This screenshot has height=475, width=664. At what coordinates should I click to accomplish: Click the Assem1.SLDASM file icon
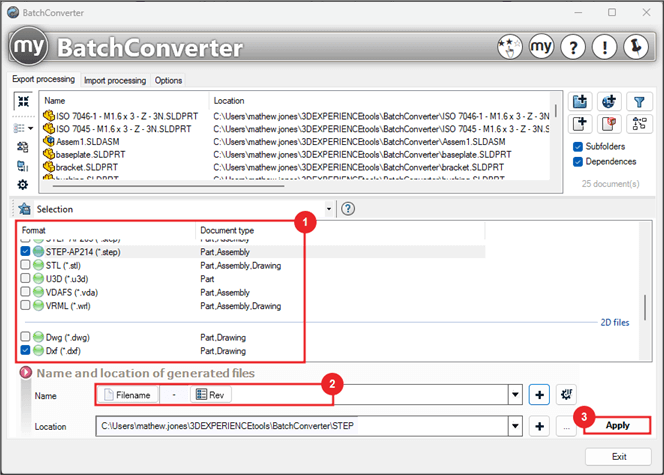pyautogui.click(x=49, y=141)
